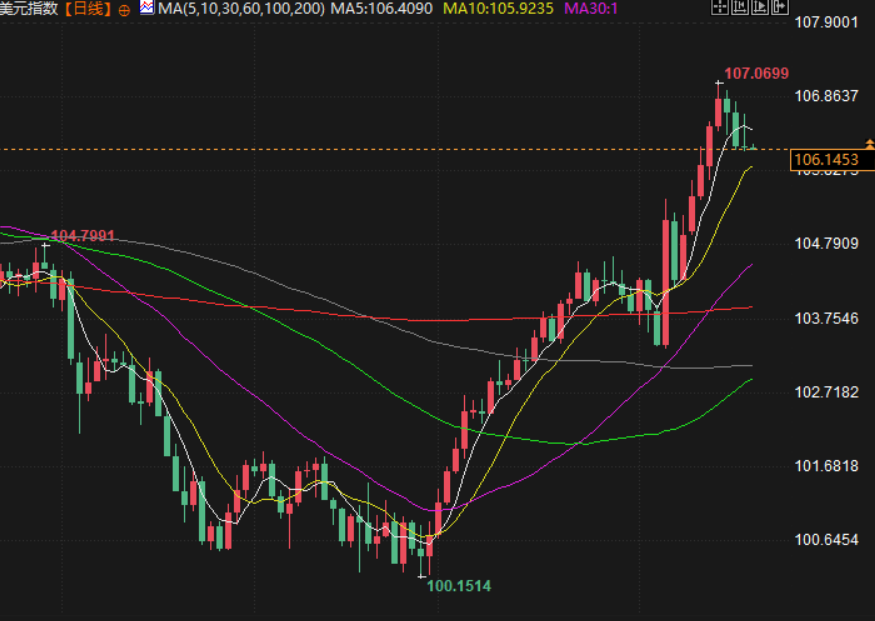
Task: Click the 104.7991 peak price label
Action: point(83,236)
